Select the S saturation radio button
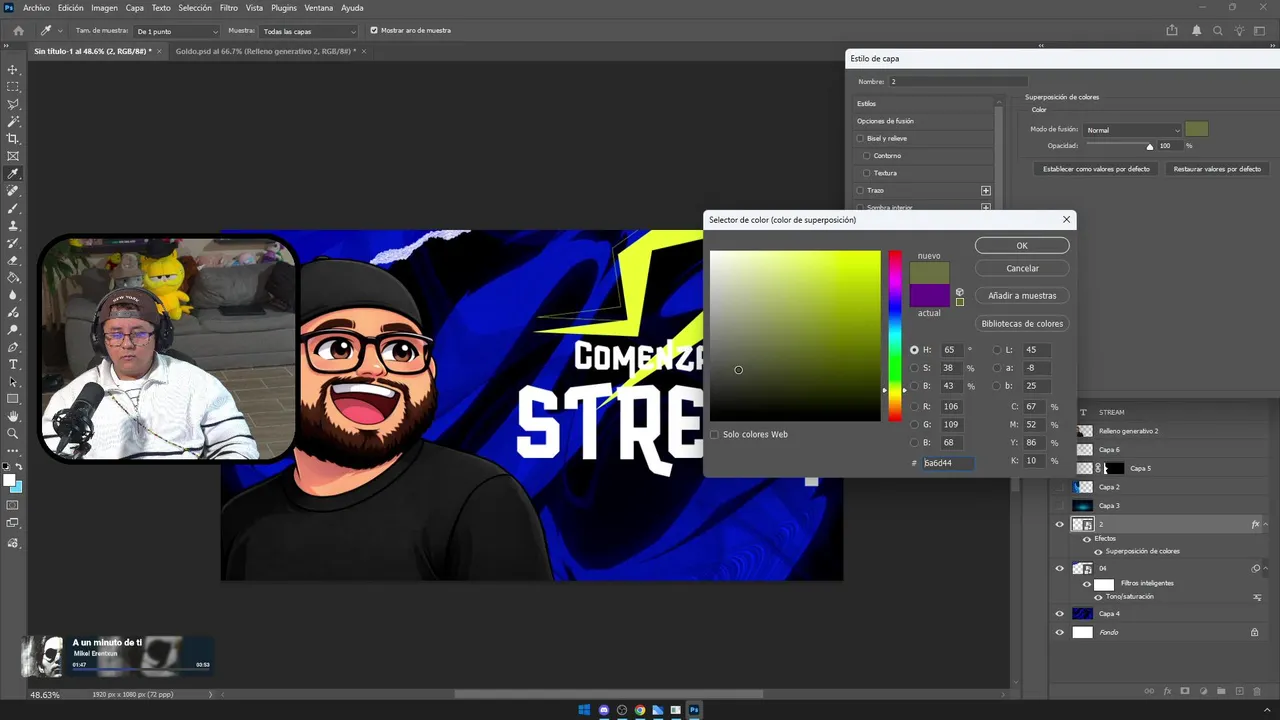The image size is (1280, 720). (x=914, y=368)
